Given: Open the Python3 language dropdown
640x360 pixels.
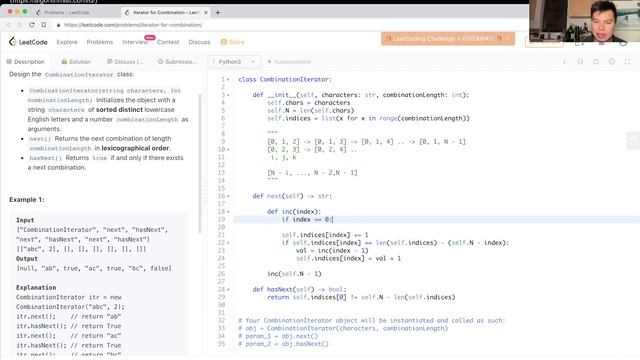Looking at the screenshot, I should 233,62.
